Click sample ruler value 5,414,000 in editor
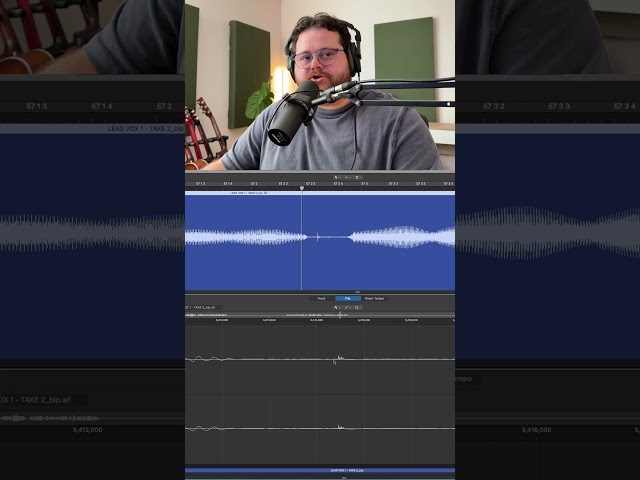The width and height of the screenshot is (640, 480). 316,320
